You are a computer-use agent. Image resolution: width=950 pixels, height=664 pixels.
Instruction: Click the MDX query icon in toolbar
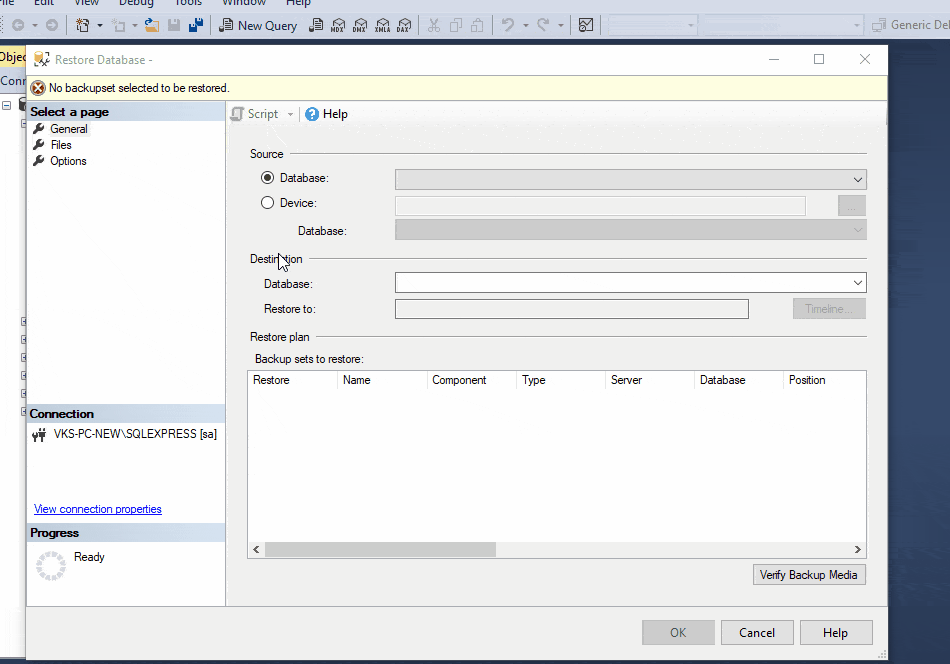(338, 25)
